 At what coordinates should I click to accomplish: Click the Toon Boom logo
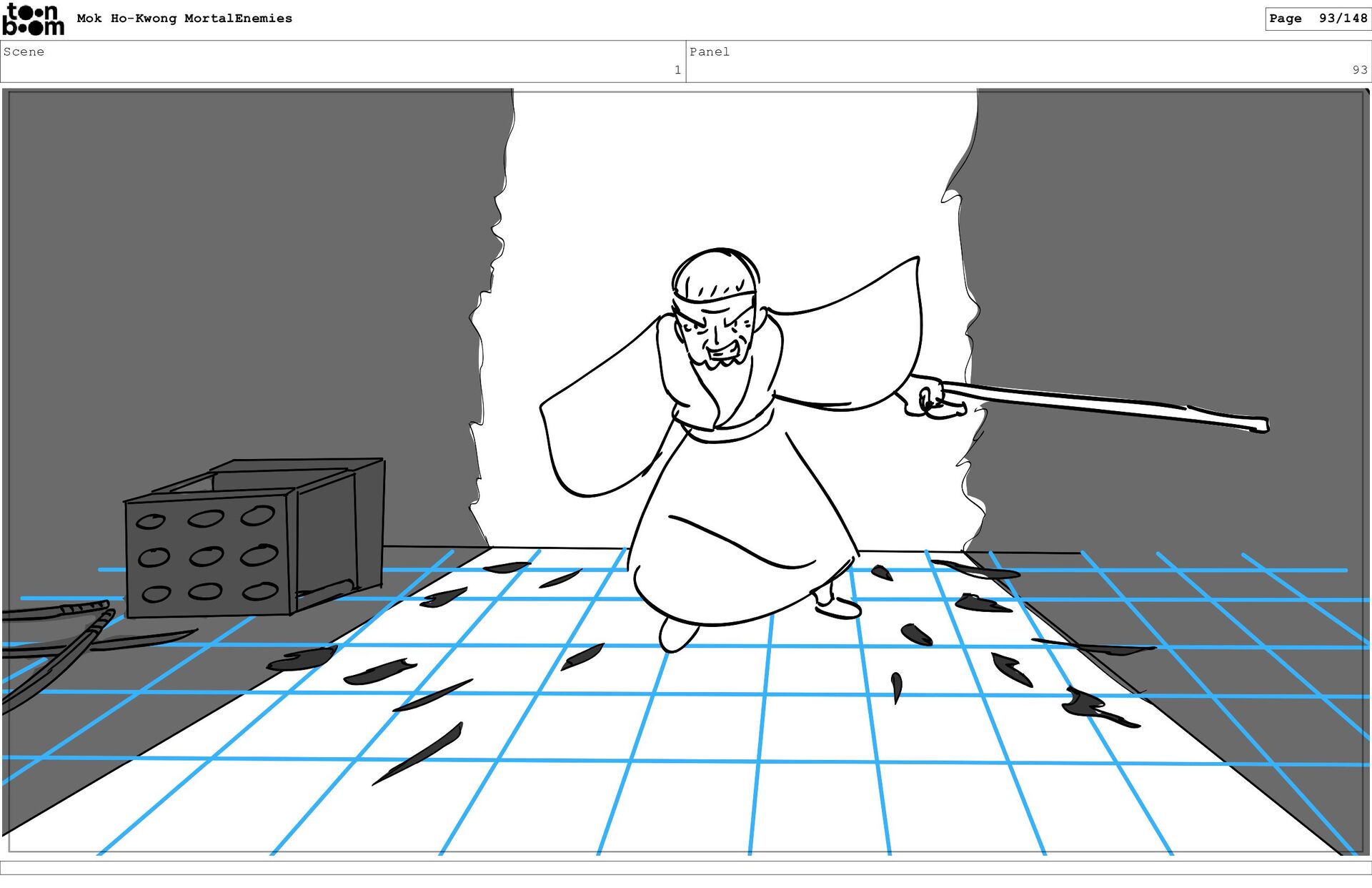pyautogui.click(x=33, y=20)
